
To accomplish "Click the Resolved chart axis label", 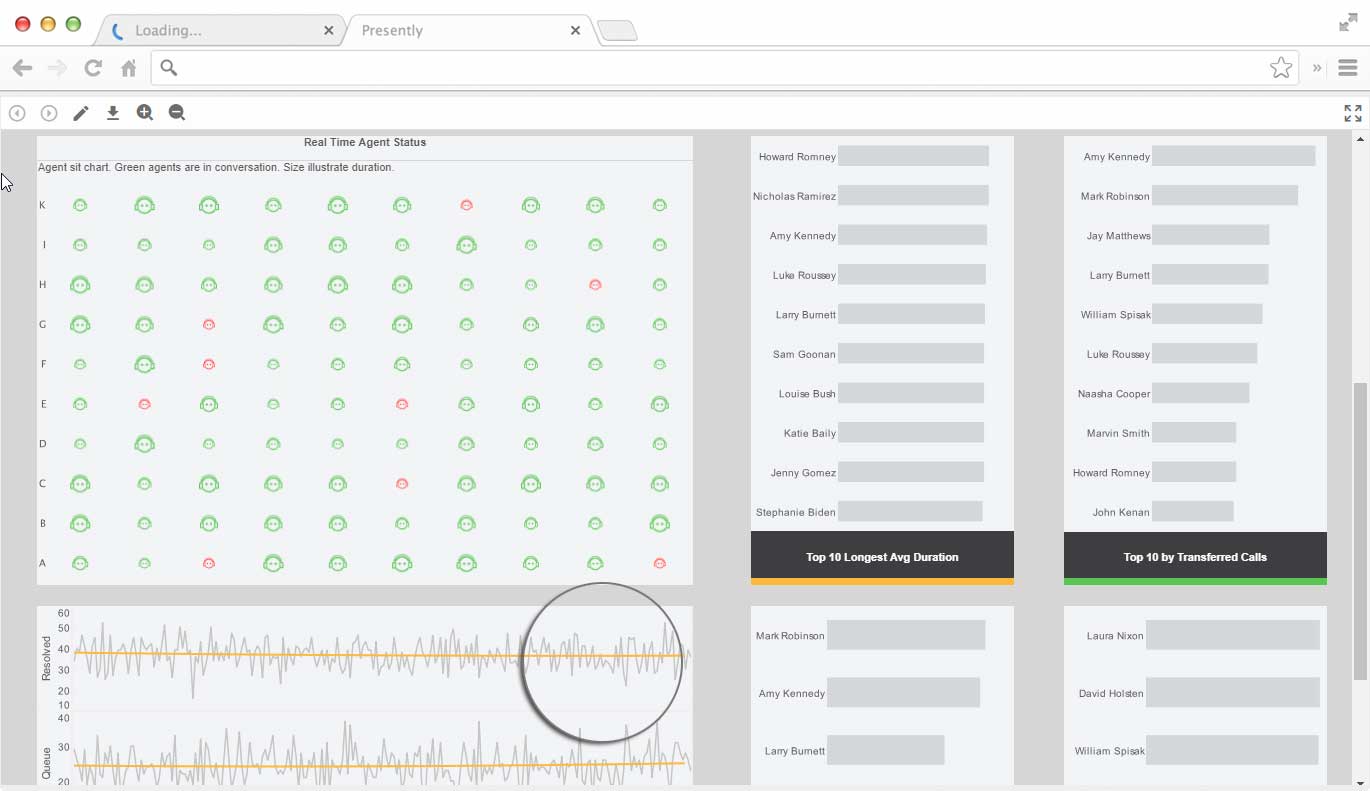I will coord(46,657).
